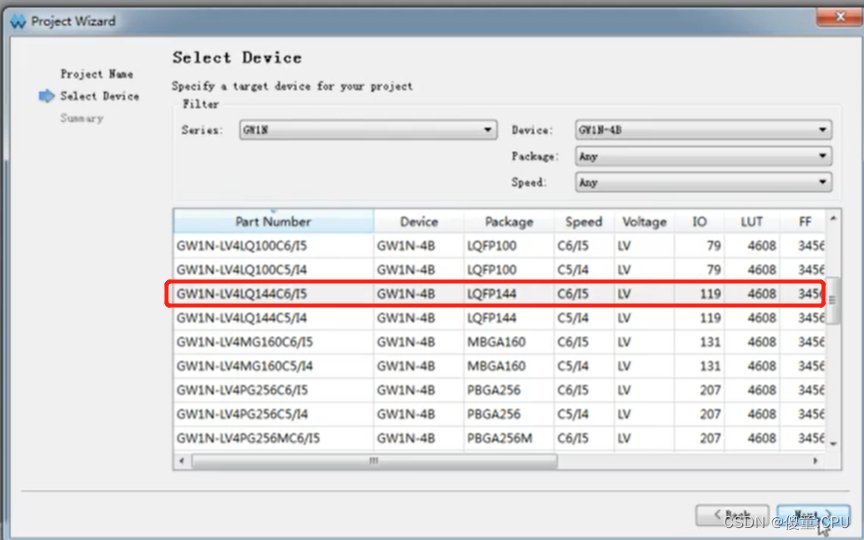The width and height of the screenshot is (864, 540).
Task: Select part GW1N-LV4LQ100C5/I4
Action: tap(499, 270)
